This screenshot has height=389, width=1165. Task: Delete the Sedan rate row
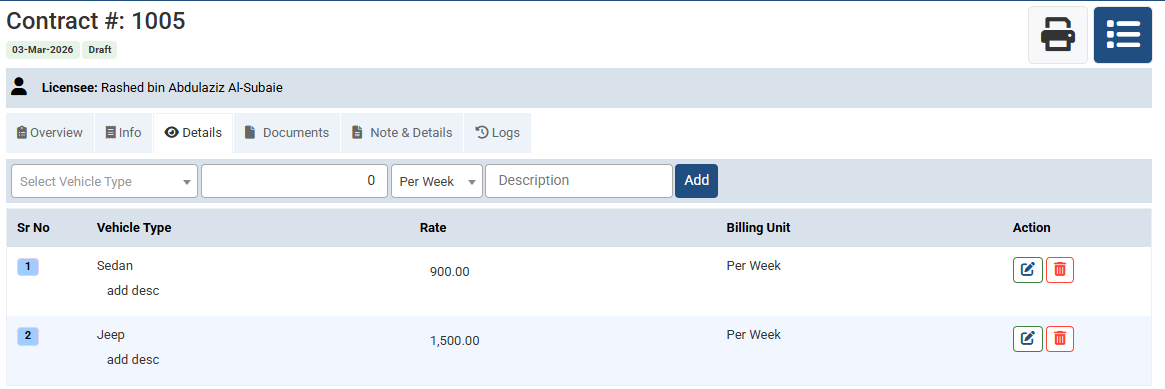(1059, 269)
